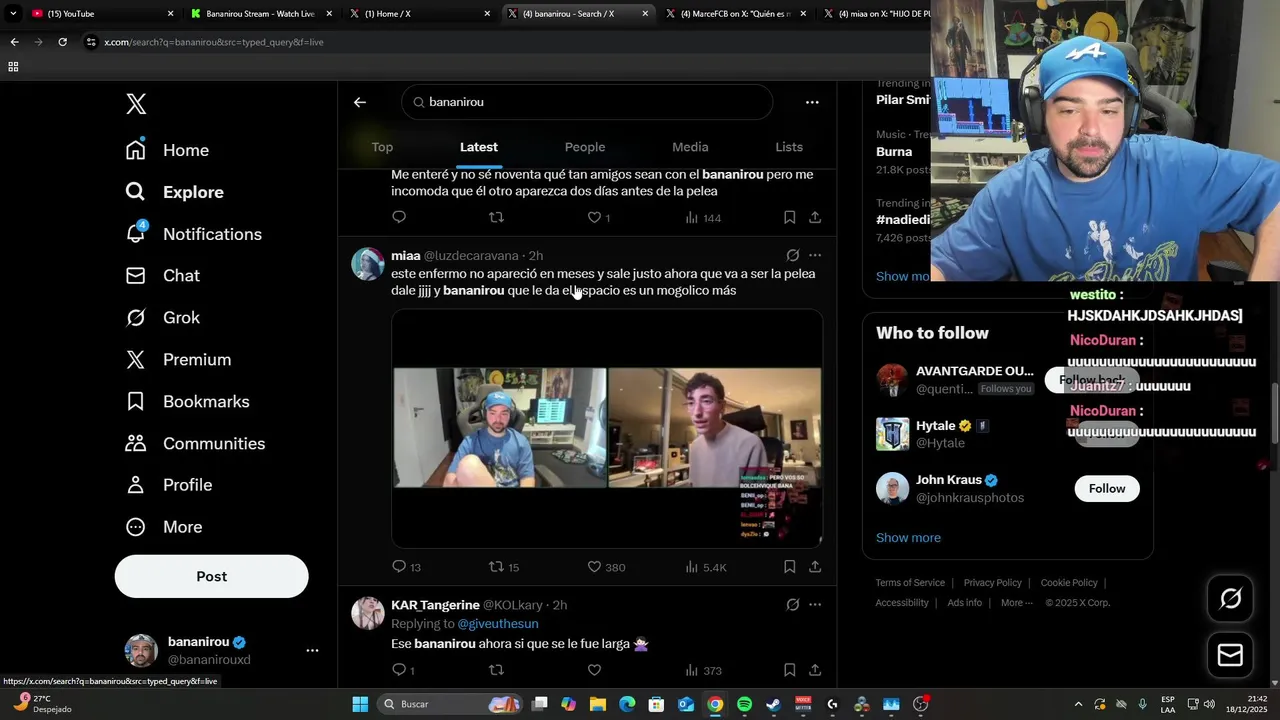Open the @giveuthesun reply link

[498, 624]
